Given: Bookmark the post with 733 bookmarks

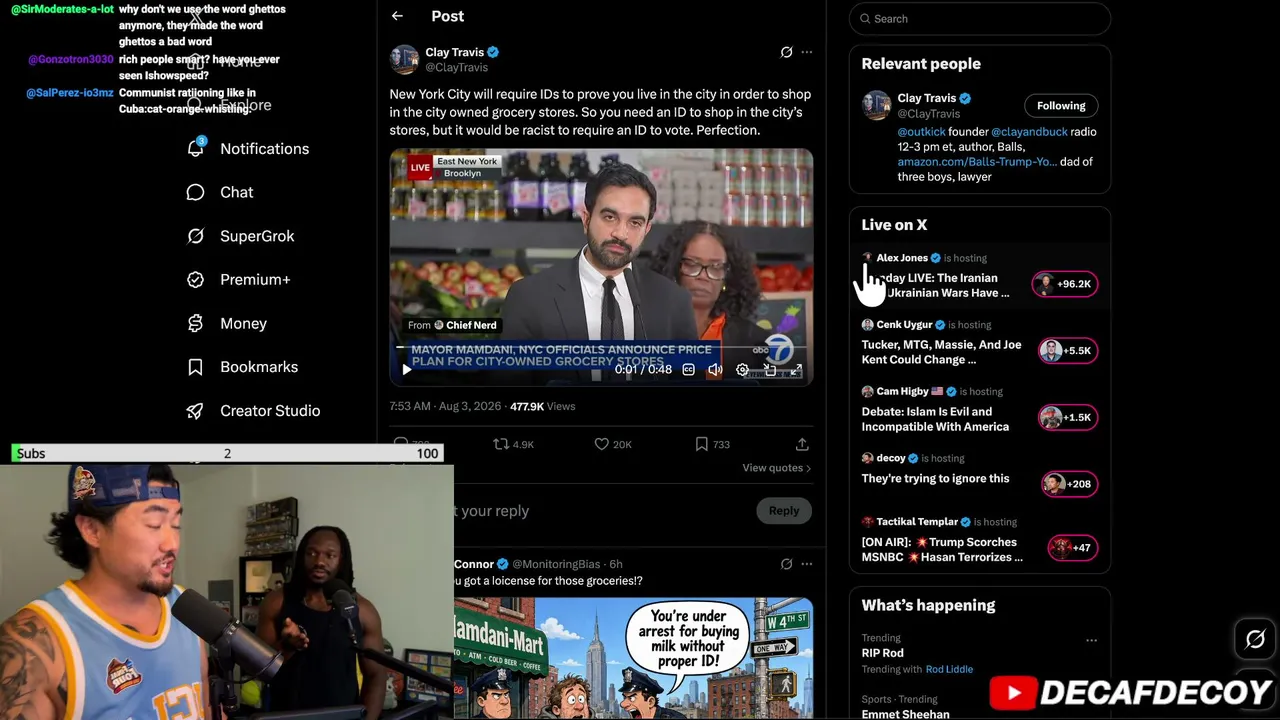Looking at the screenshot, I should (712, 444).
